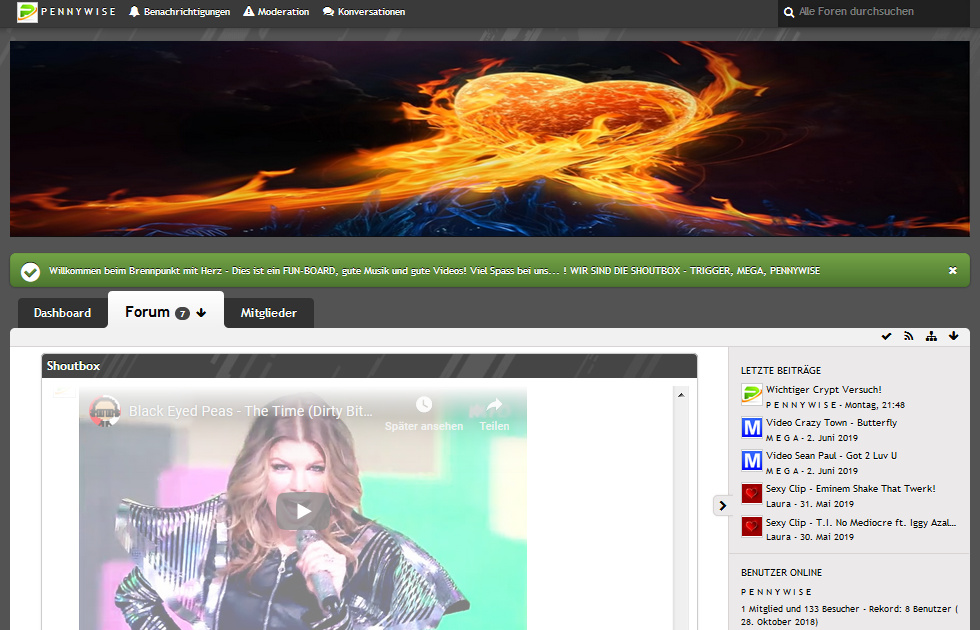Click the sitemap hierarchy icon
This screenshot has width=980, height=630.
(x=931, y=337)
